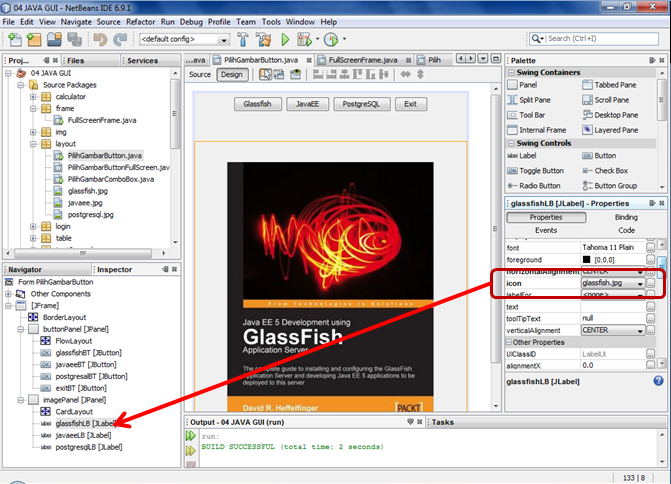Click the Build Project hammer icon

click(x=243, y=39)
